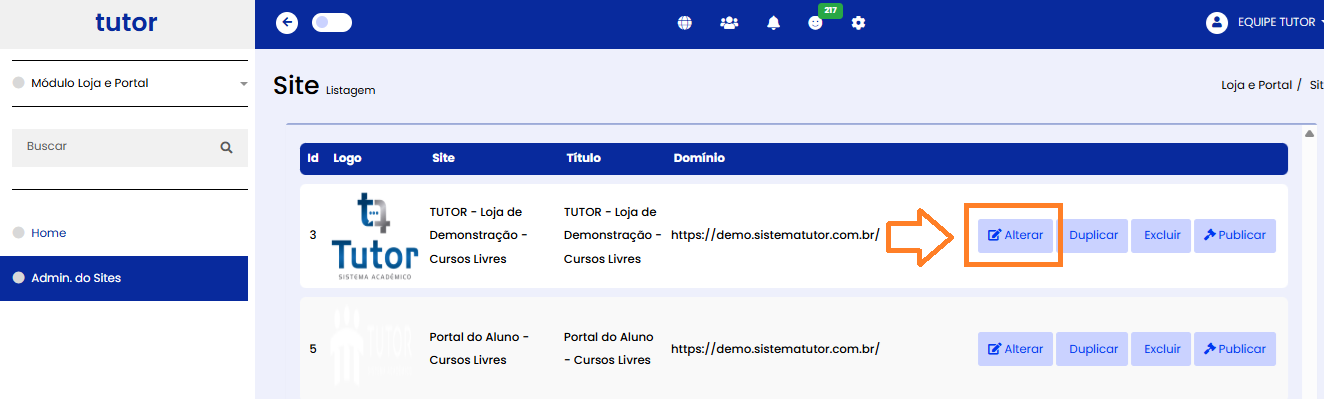Click Alterar for Portal do Aluno row
This screenshot has width=1324, height=399.
tap(1015, 349)
